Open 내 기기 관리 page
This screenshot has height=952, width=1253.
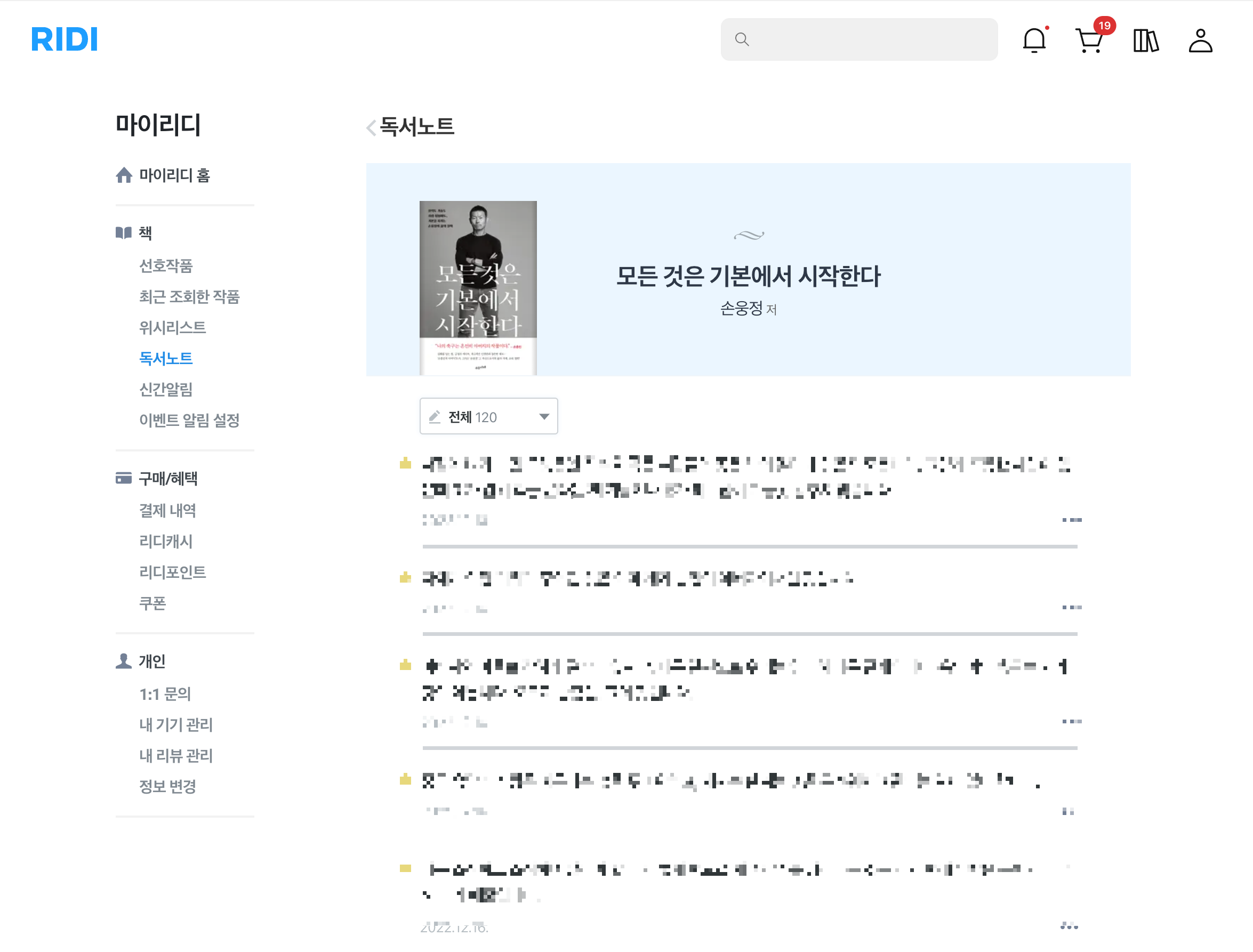coord(175,724)
